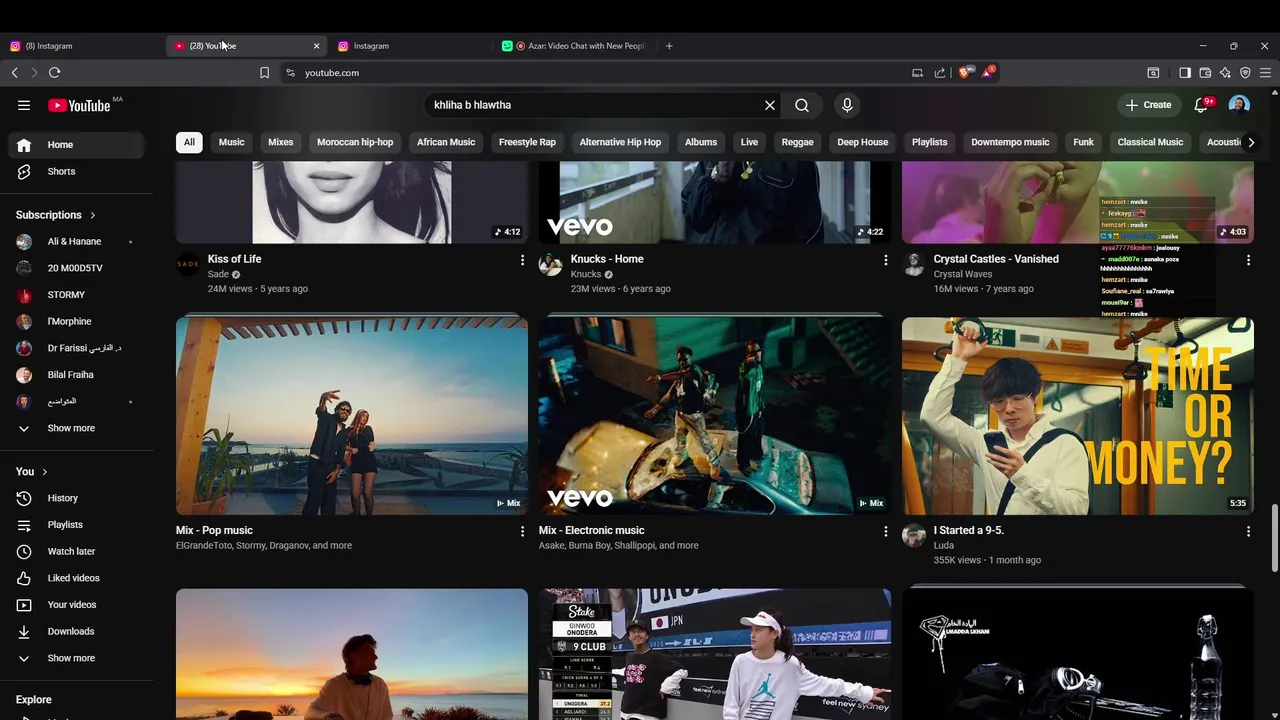Open Brave Wallet icon
This screenshot has height=720, width=1280.
click(1205, 73)
